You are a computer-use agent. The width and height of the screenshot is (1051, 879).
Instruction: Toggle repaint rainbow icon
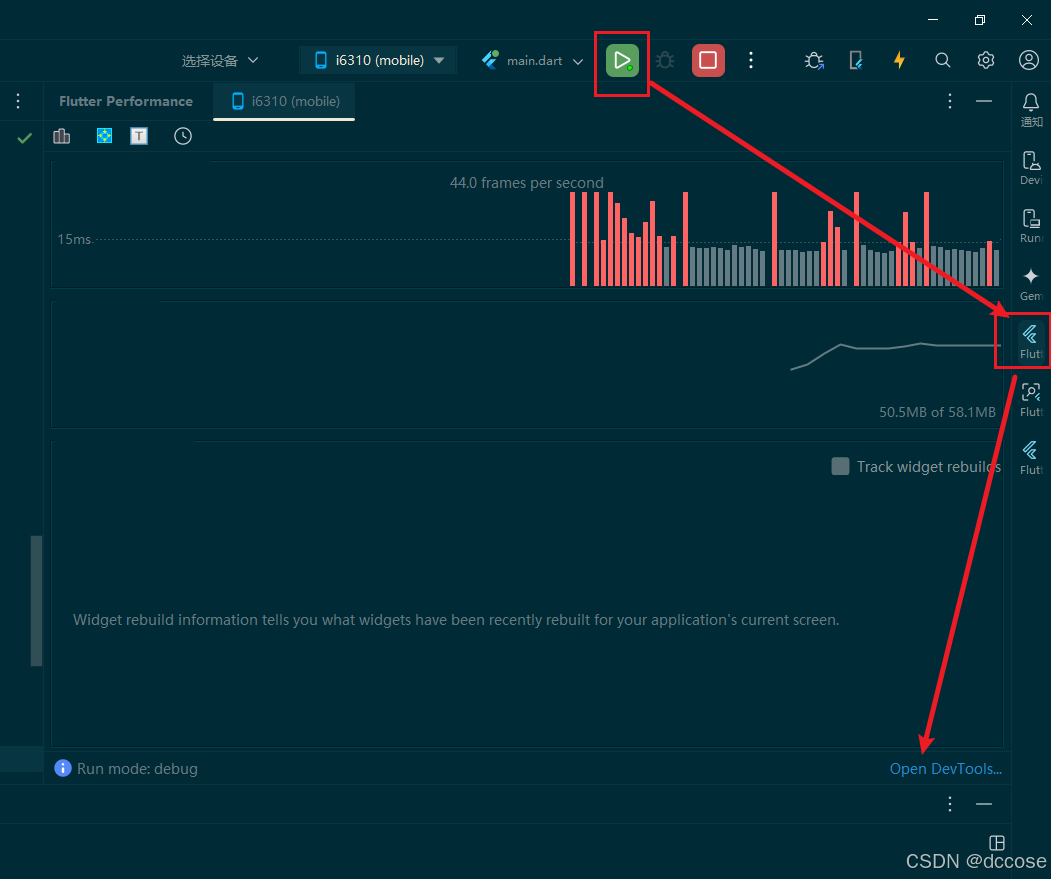click(x=104, y=136)
